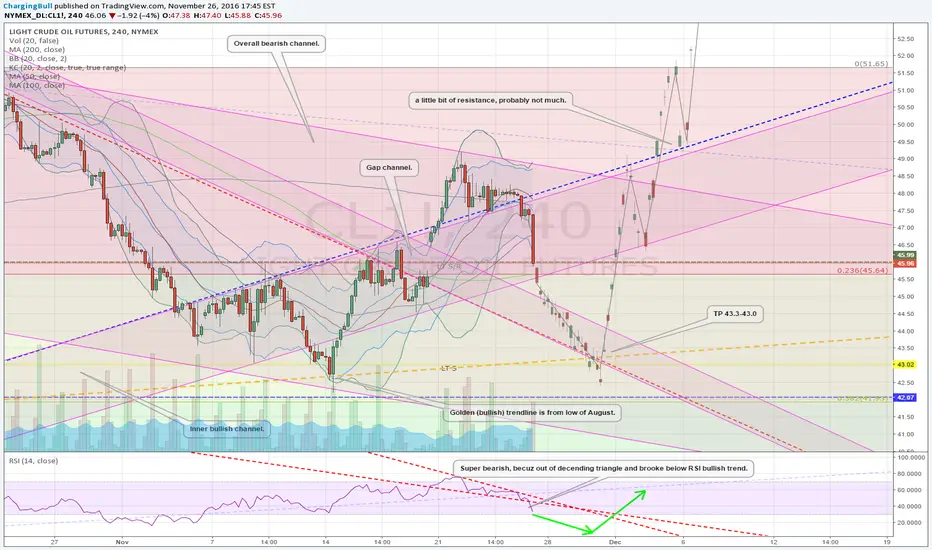This screenshot has width=932, height=550.
Task: Select the '0.236(45.64)' Fibonacci level label
Action: point(862,271)
